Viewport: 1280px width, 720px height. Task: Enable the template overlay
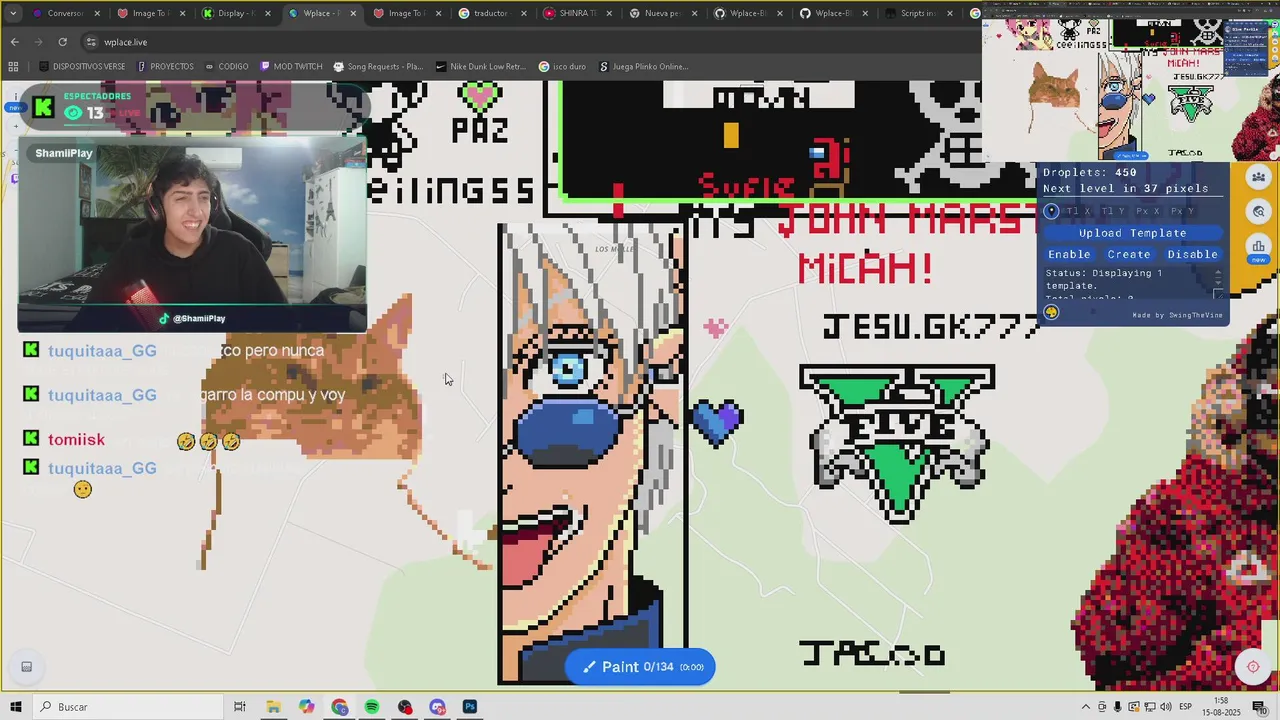(1069, 254)
